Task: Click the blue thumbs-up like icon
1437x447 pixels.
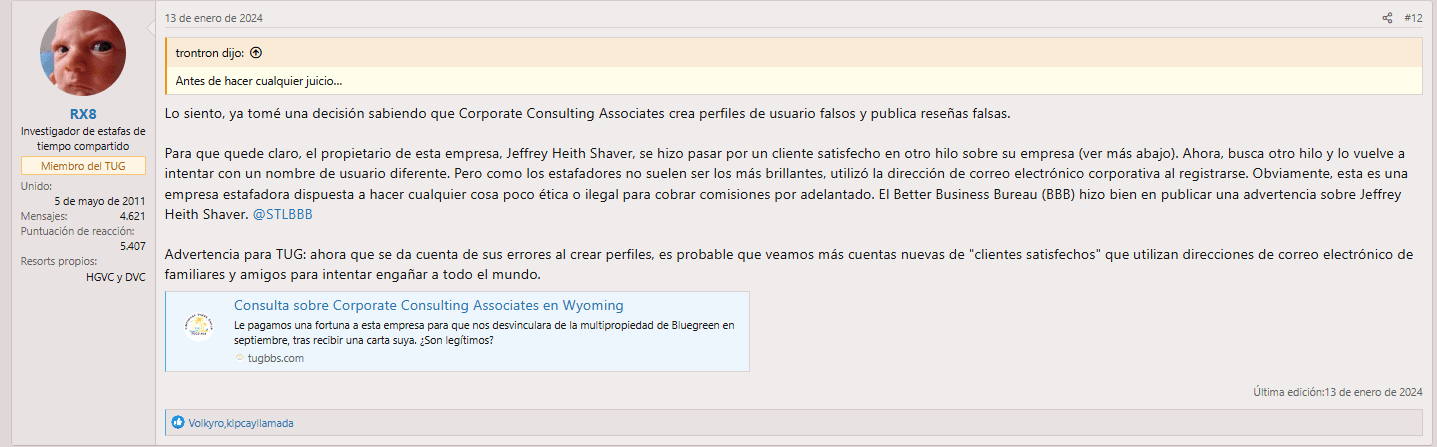Action: click(179, 423)
